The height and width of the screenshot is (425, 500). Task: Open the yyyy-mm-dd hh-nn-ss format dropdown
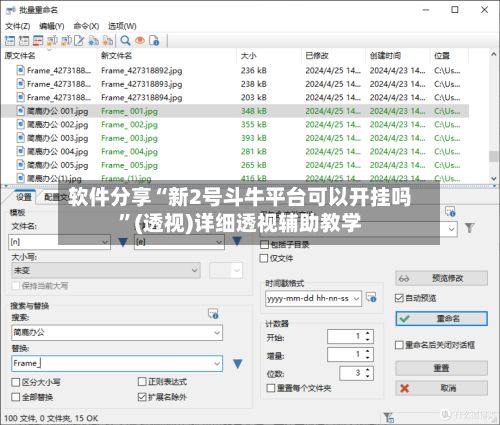pos(356,298)
